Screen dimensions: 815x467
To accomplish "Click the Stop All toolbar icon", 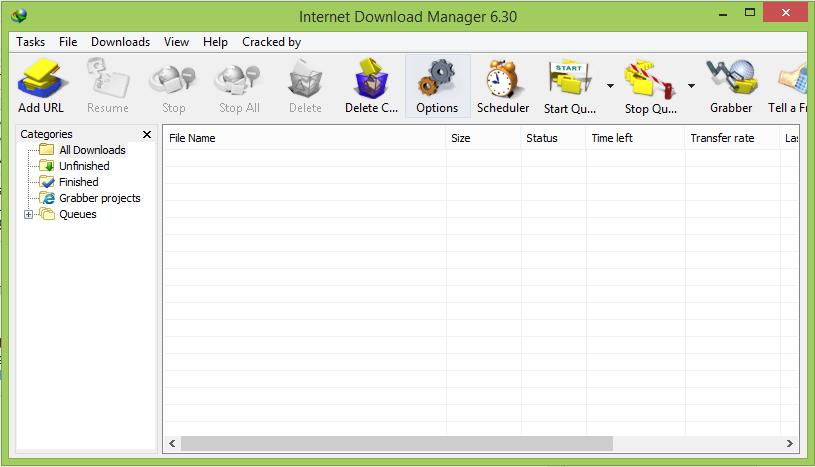I will tap(239, 81).
